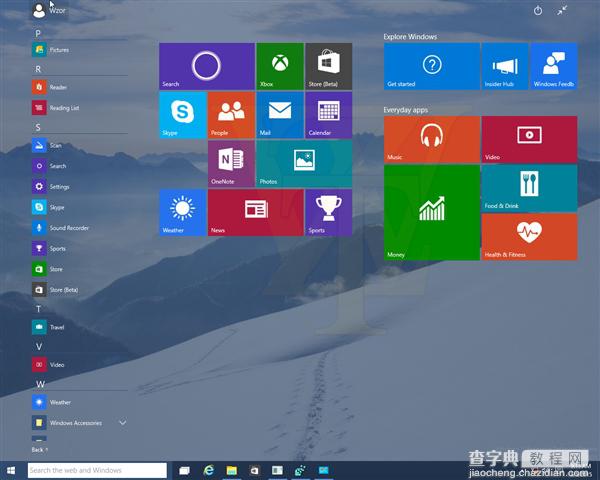Jump via the letter R header
This screenshot has width=600, height=480.
click(38, 69)
